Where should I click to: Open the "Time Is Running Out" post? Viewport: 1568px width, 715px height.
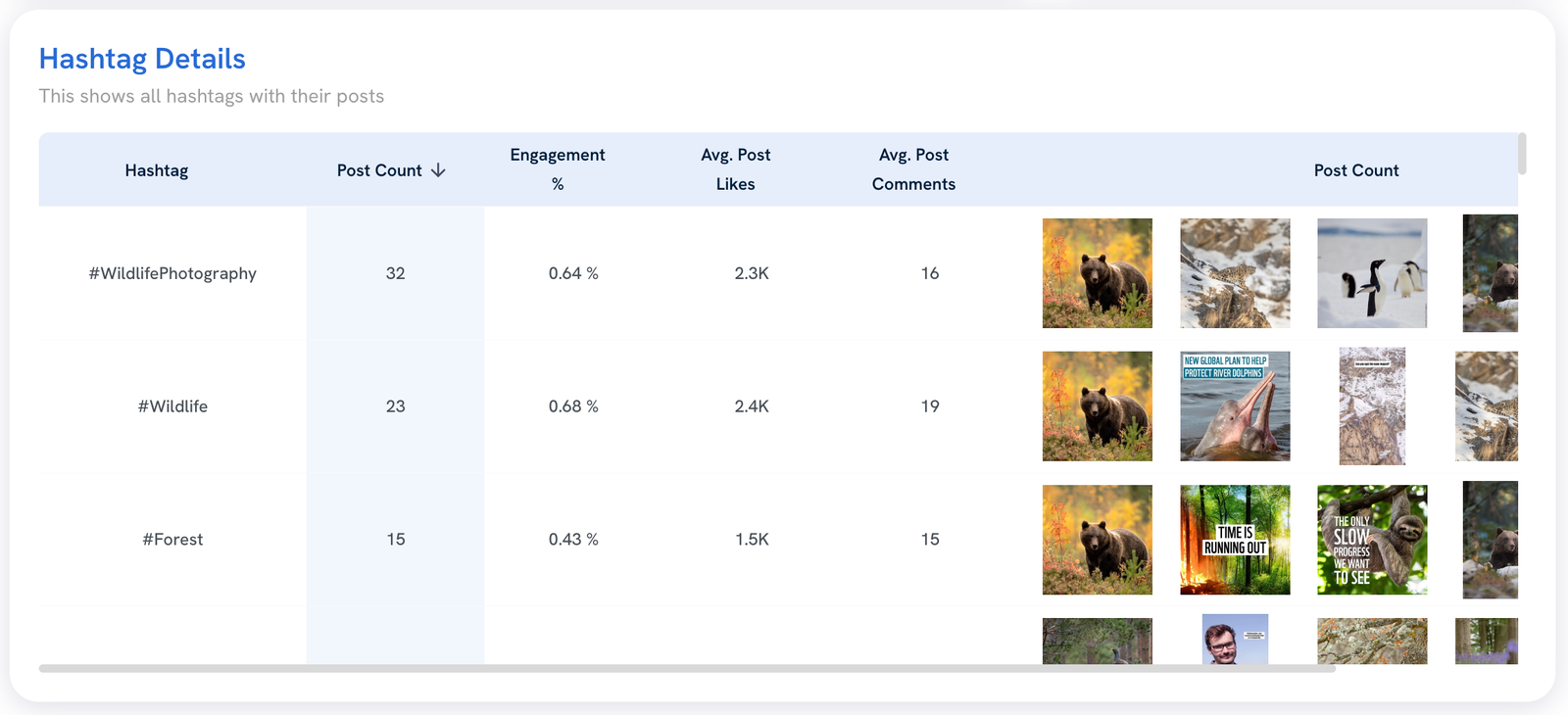pyautogui.click(x=1235, y=540)
